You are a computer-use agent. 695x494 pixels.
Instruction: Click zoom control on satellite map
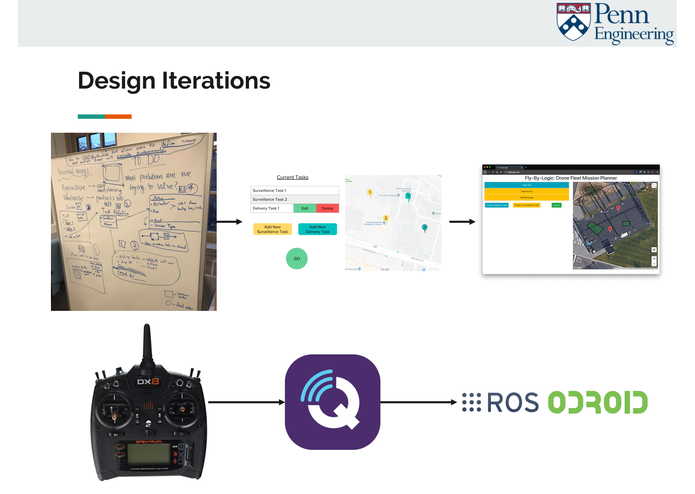[x=654, y=261]
